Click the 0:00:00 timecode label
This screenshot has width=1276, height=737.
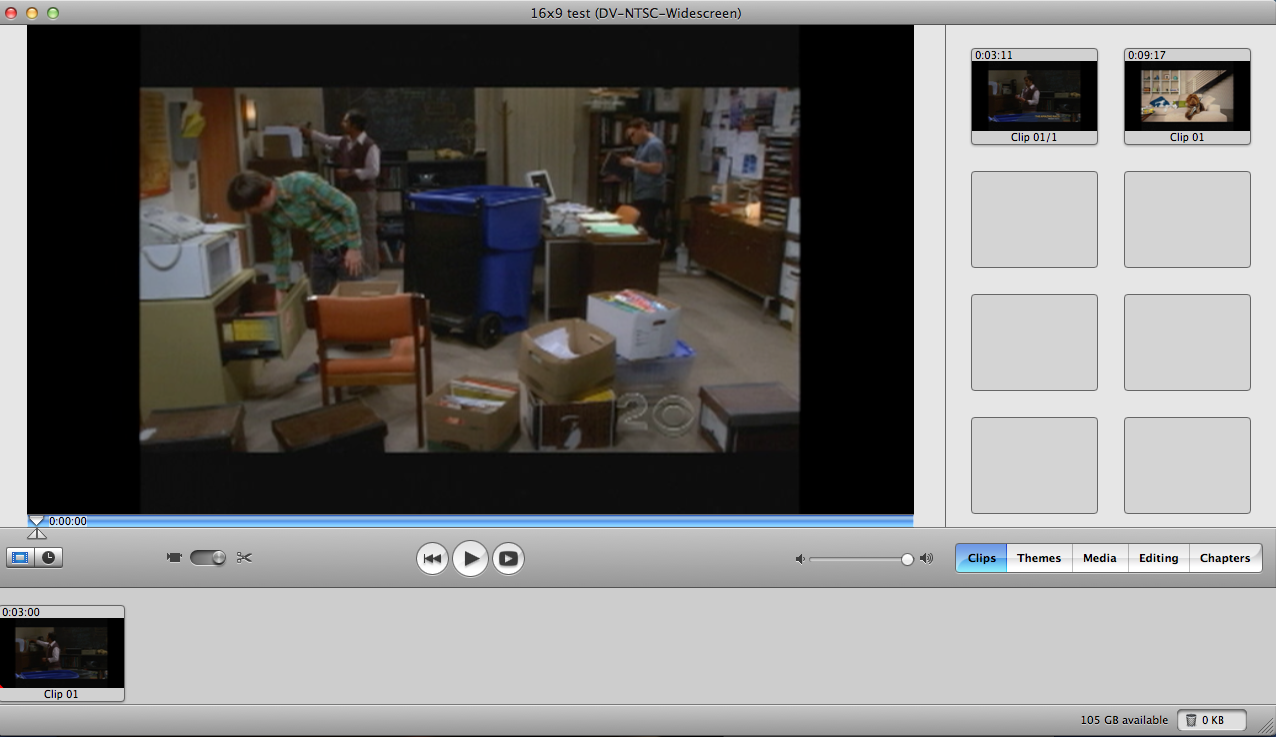68,521
